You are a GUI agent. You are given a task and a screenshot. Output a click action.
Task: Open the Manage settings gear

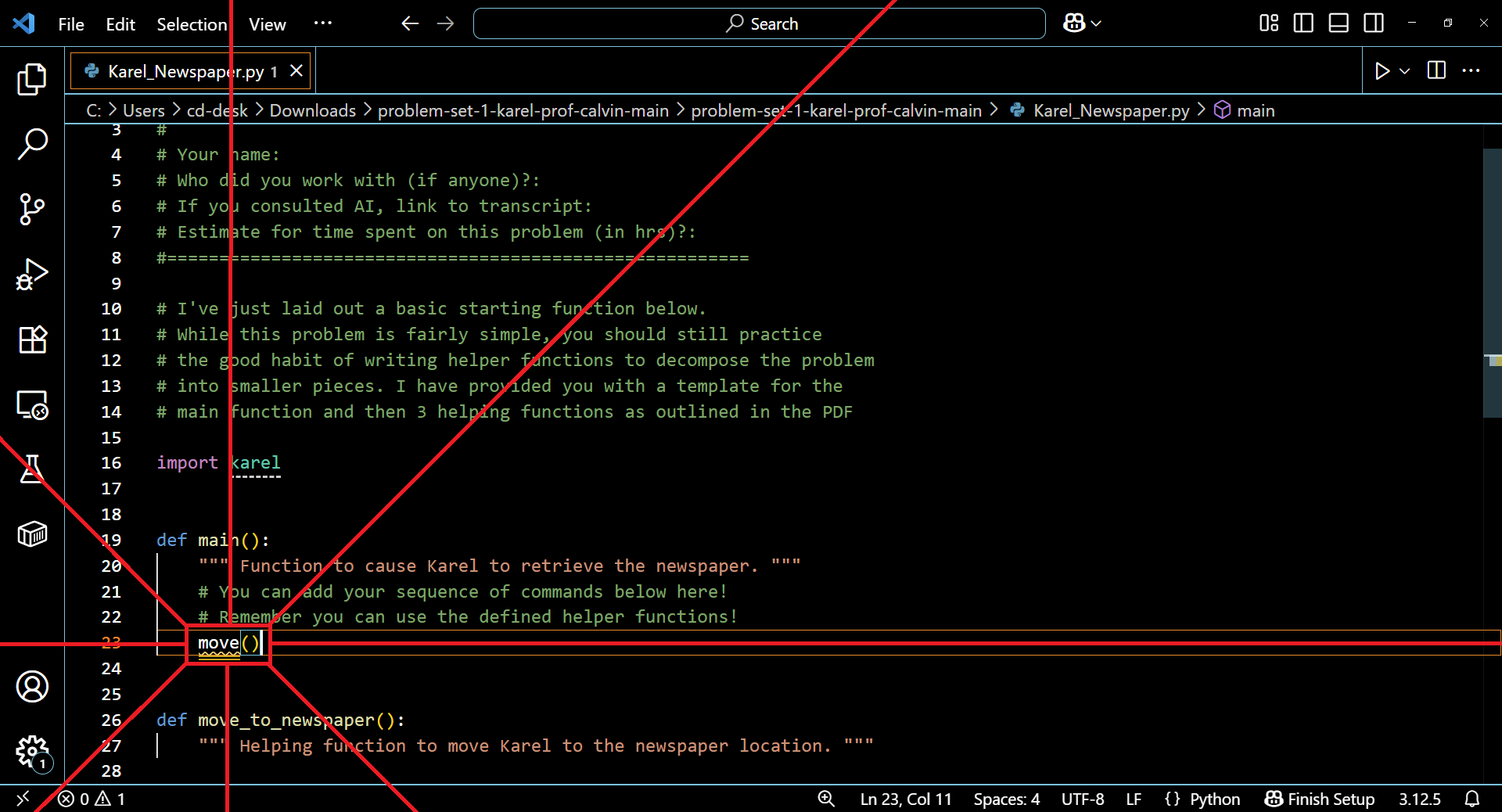coord(32,752)
